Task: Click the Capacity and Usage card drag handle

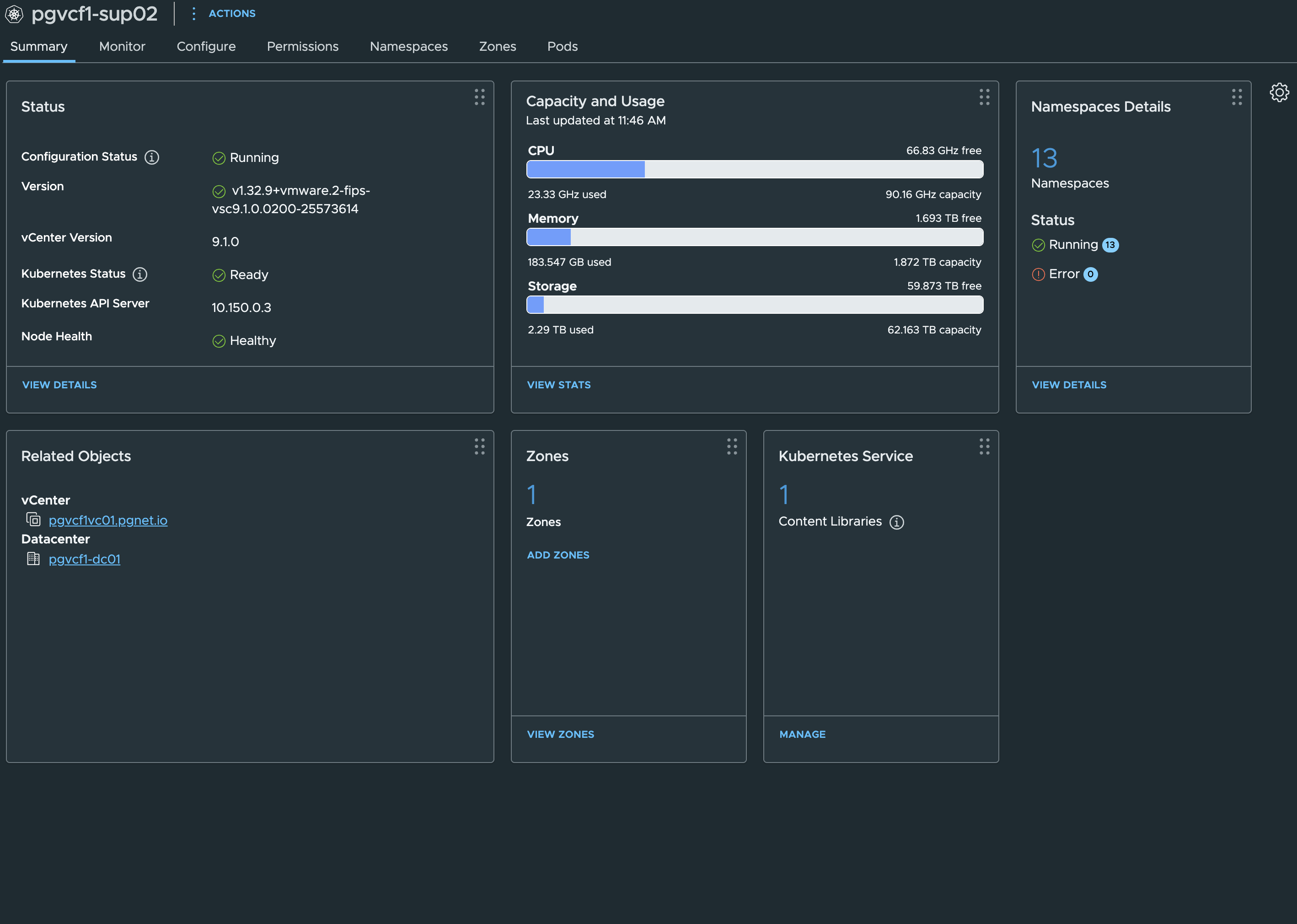Action: (984, 97)
